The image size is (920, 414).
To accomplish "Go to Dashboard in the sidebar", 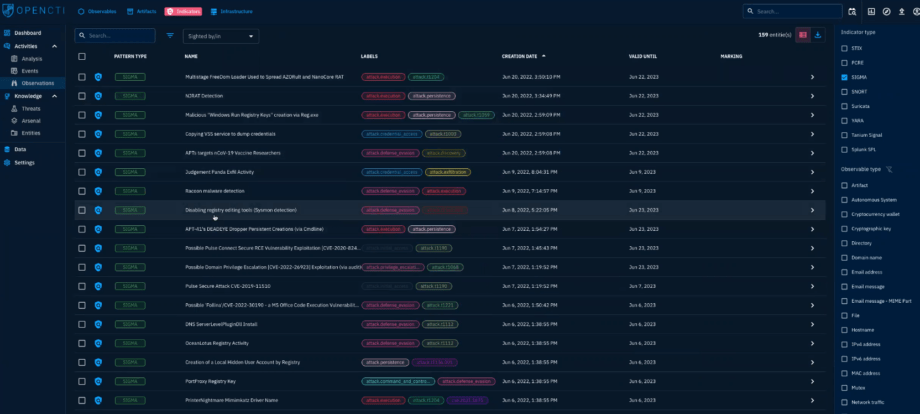I will click(x=27, y=33).
